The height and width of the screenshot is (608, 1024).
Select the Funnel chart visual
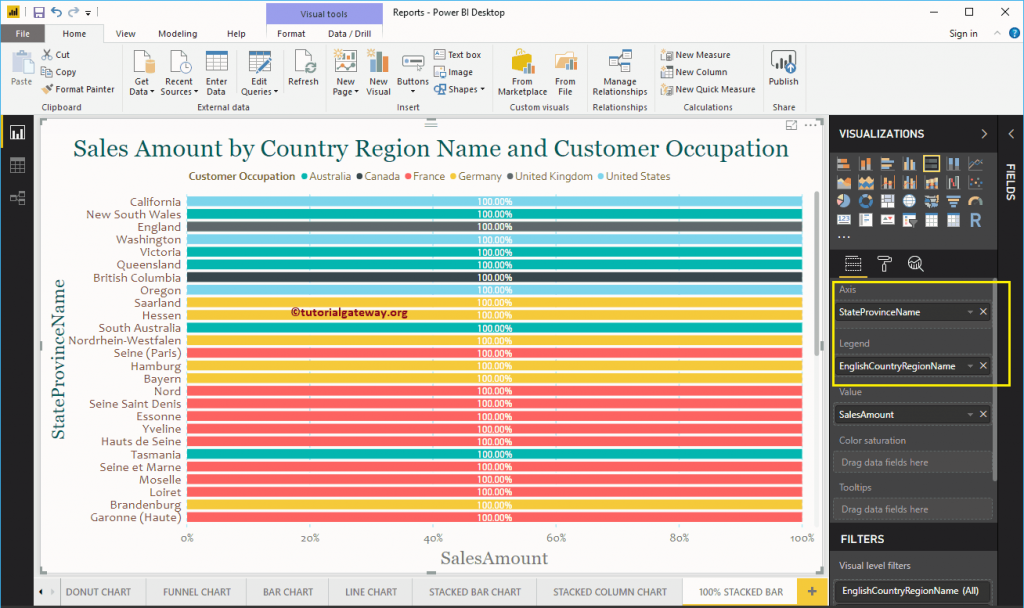[953, 200]
